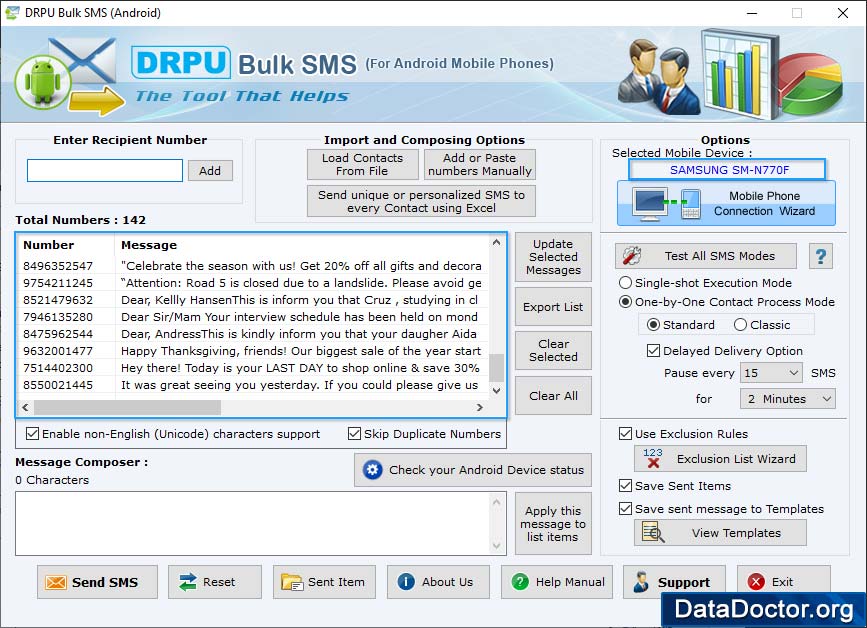This screenshot has height=628, width=867.
Task: Click list scroll up arrow
Action: [x=497, y=242]
